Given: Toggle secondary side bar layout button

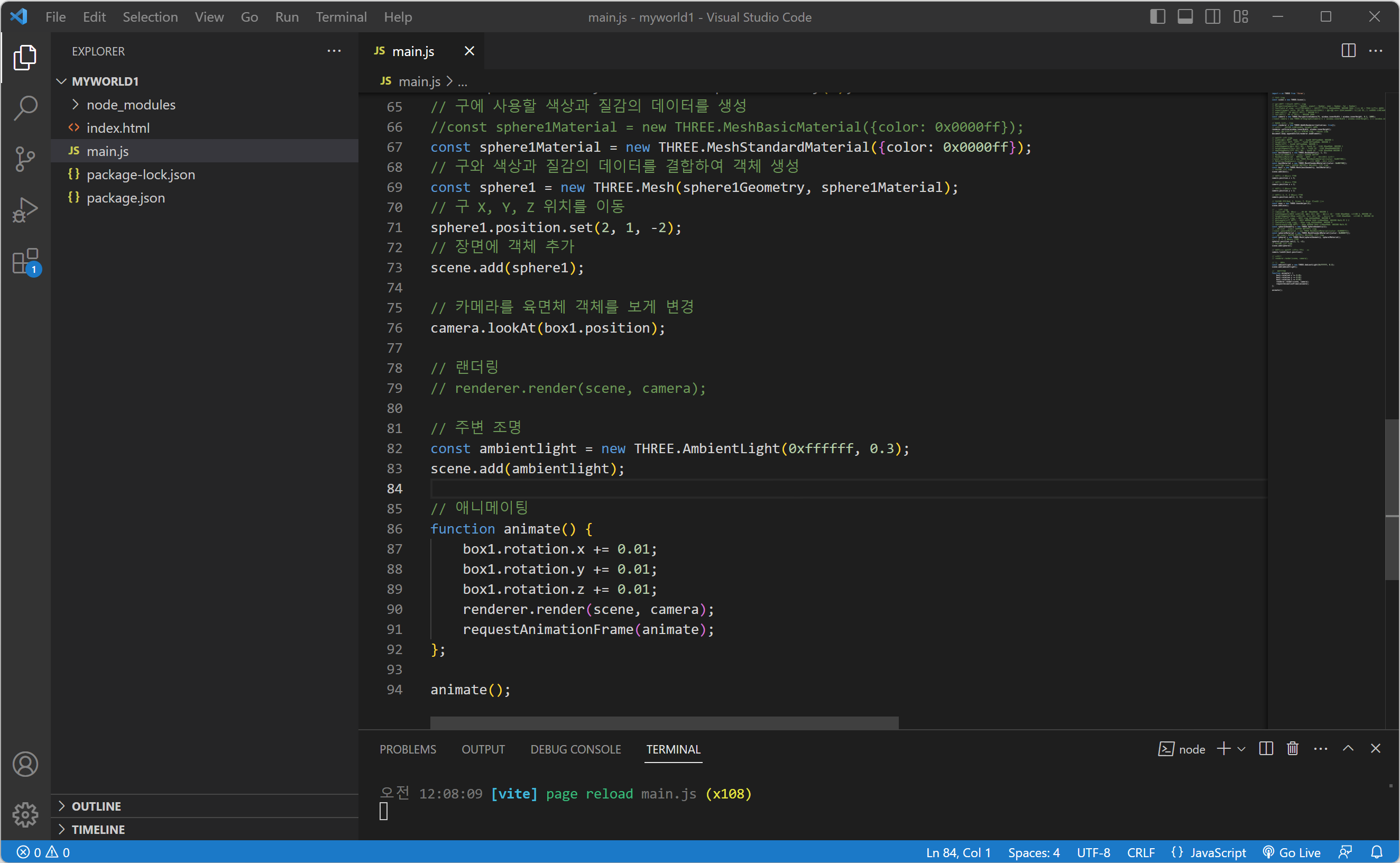Looking at the screenshot, I should pyautogui.click(x=1212, y=16).
